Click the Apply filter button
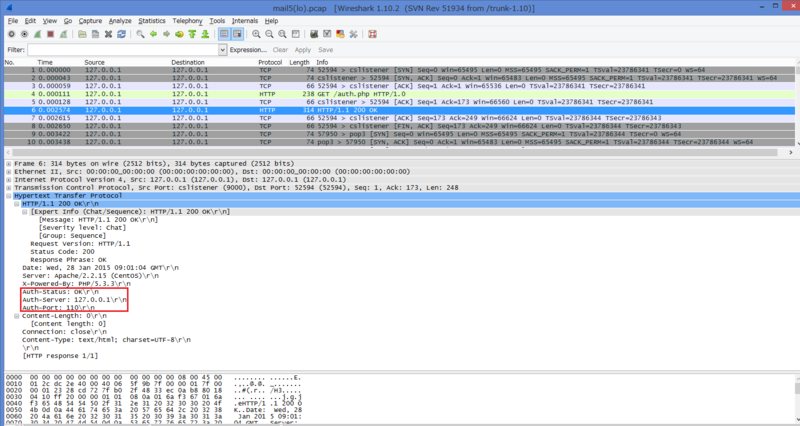The width and height of the screenshot is (800, 426). point(303,50)
